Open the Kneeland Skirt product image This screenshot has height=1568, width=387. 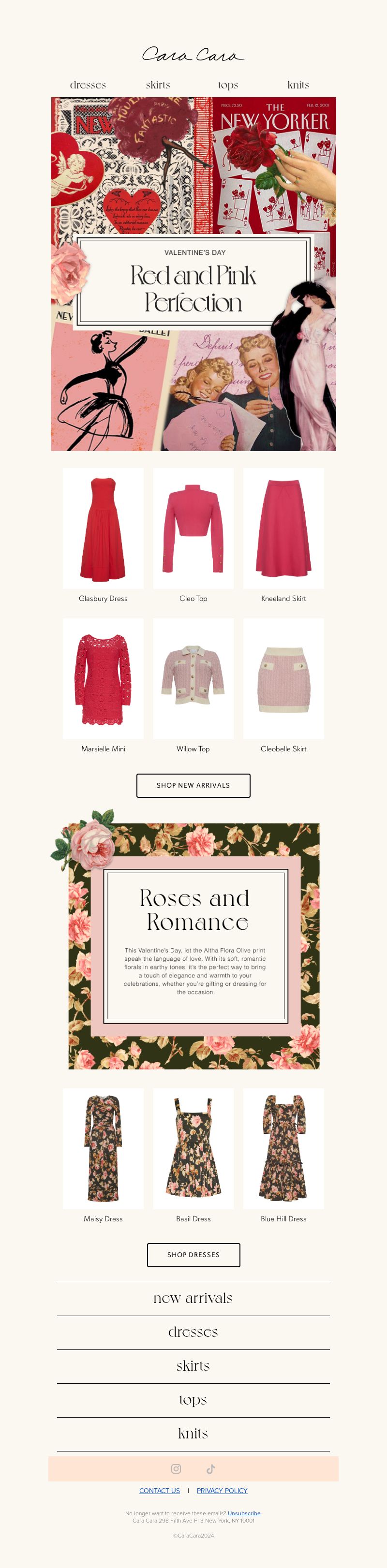tap(283, 528)
